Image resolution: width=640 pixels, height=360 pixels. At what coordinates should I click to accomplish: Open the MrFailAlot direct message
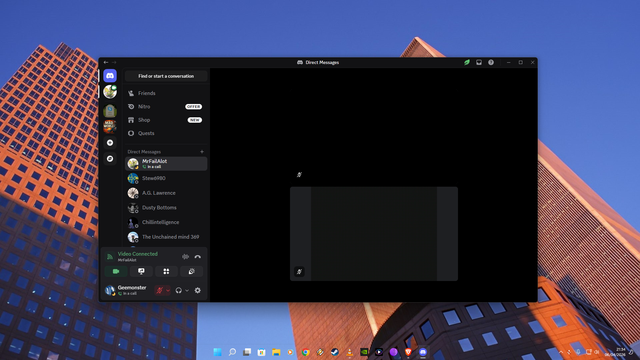coord(166,164)
